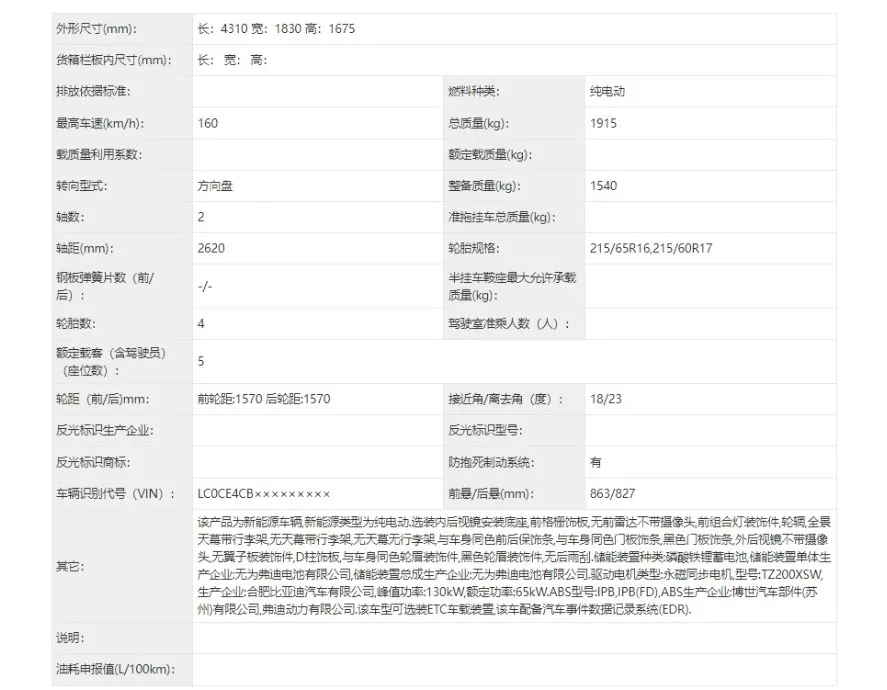Click the 前悬/后悬(mm) label
887x690 pixels.
pos(490,493)
